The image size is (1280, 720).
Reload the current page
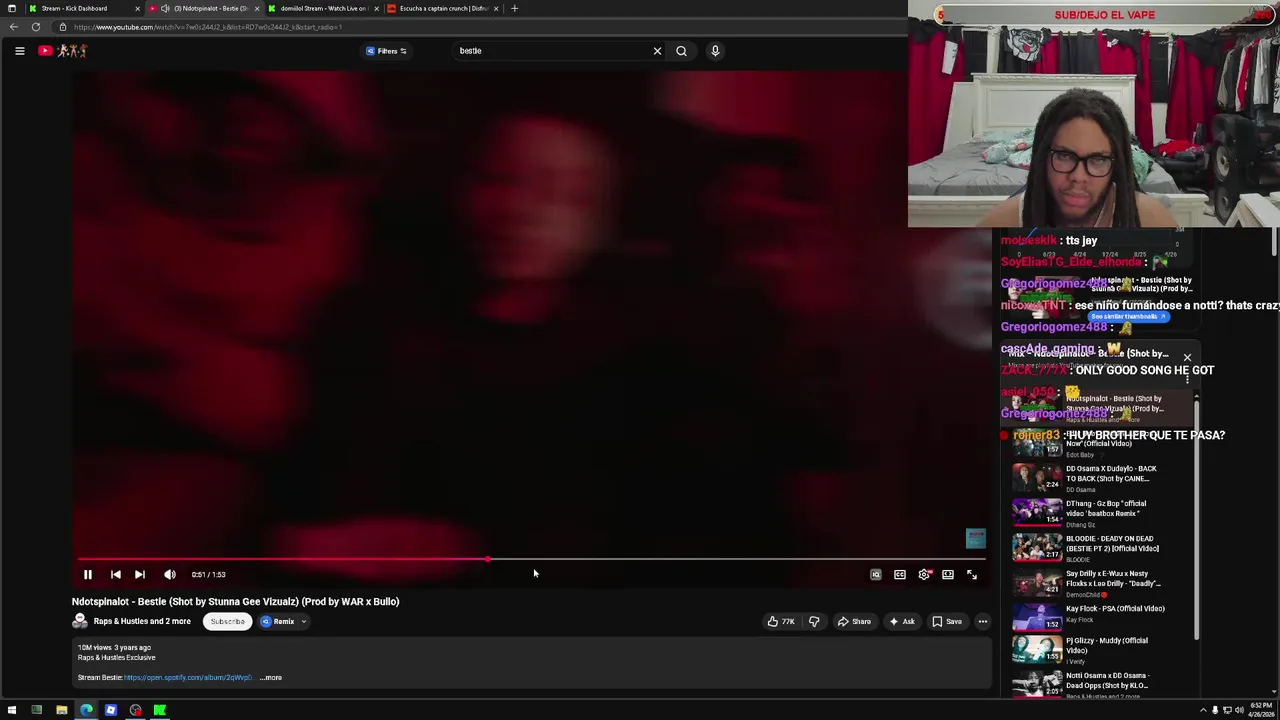[36, 27]
